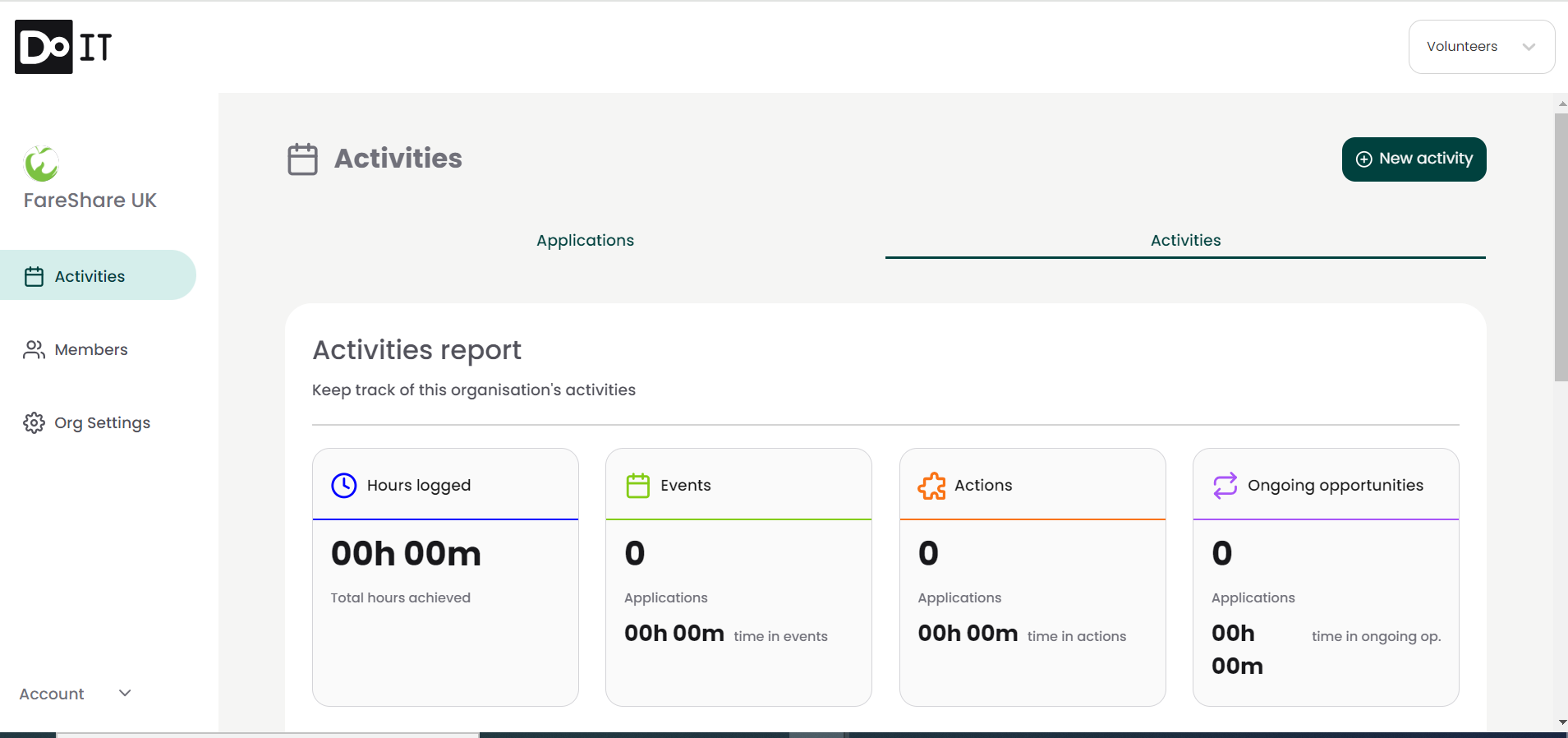Click the Members people icon in sidebar

(x=34, y=350)
